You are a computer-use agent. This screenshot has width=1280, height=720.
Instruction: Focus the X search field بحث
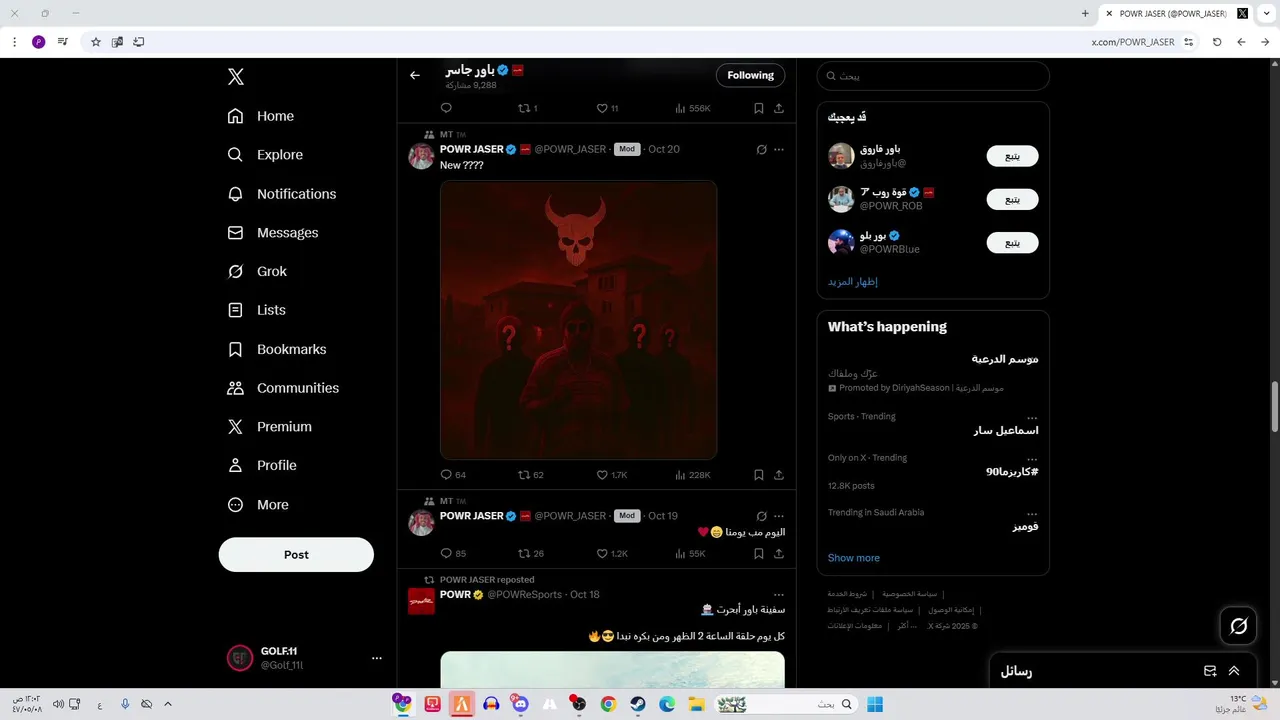[x=933, y=76]
